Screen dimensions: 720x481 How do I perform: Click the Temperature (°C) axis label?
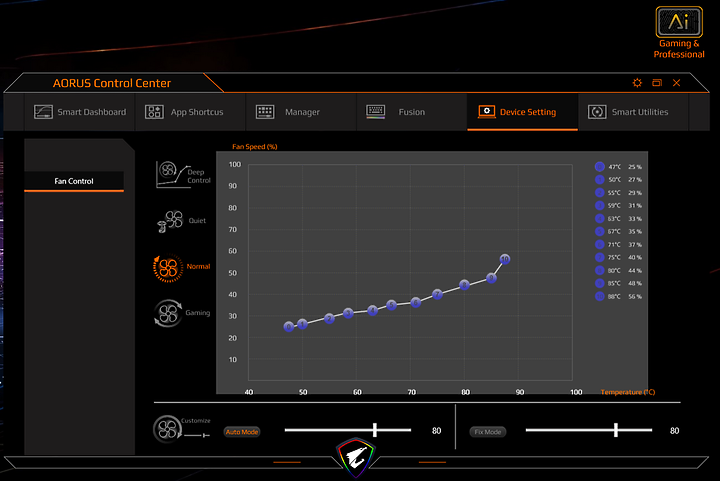[628, 392]
